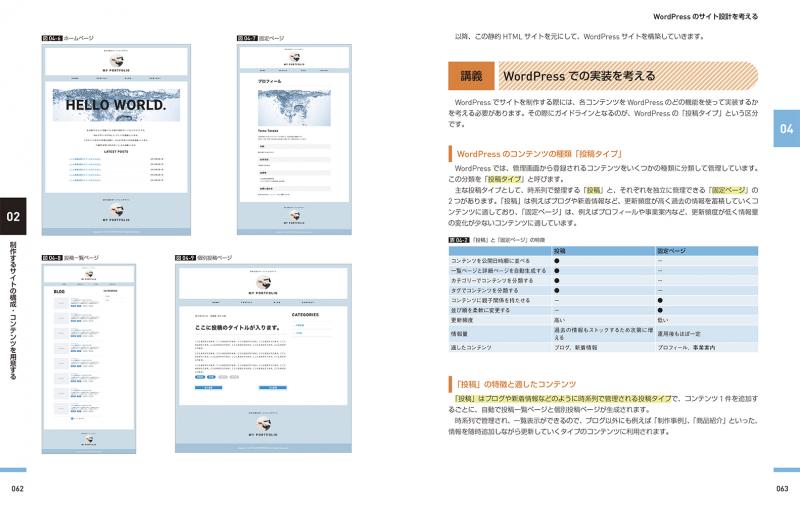Click running header WordPress のサイト設計を考える
Viewport: 800px width, 505px height.
(x=706, y=16)
